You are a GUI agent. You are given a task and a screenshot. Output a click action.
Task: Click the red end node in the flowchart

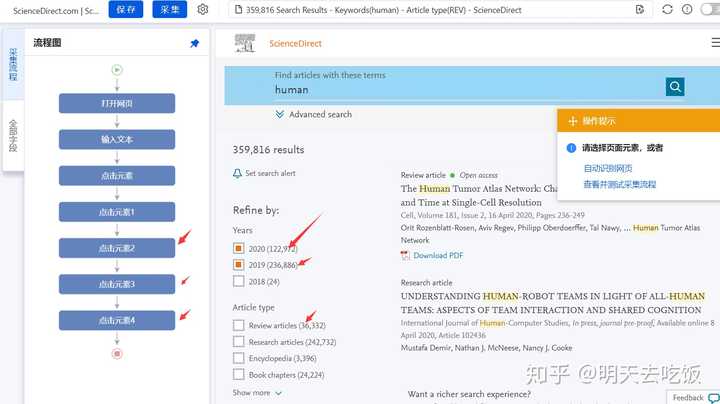click(117, 354)
